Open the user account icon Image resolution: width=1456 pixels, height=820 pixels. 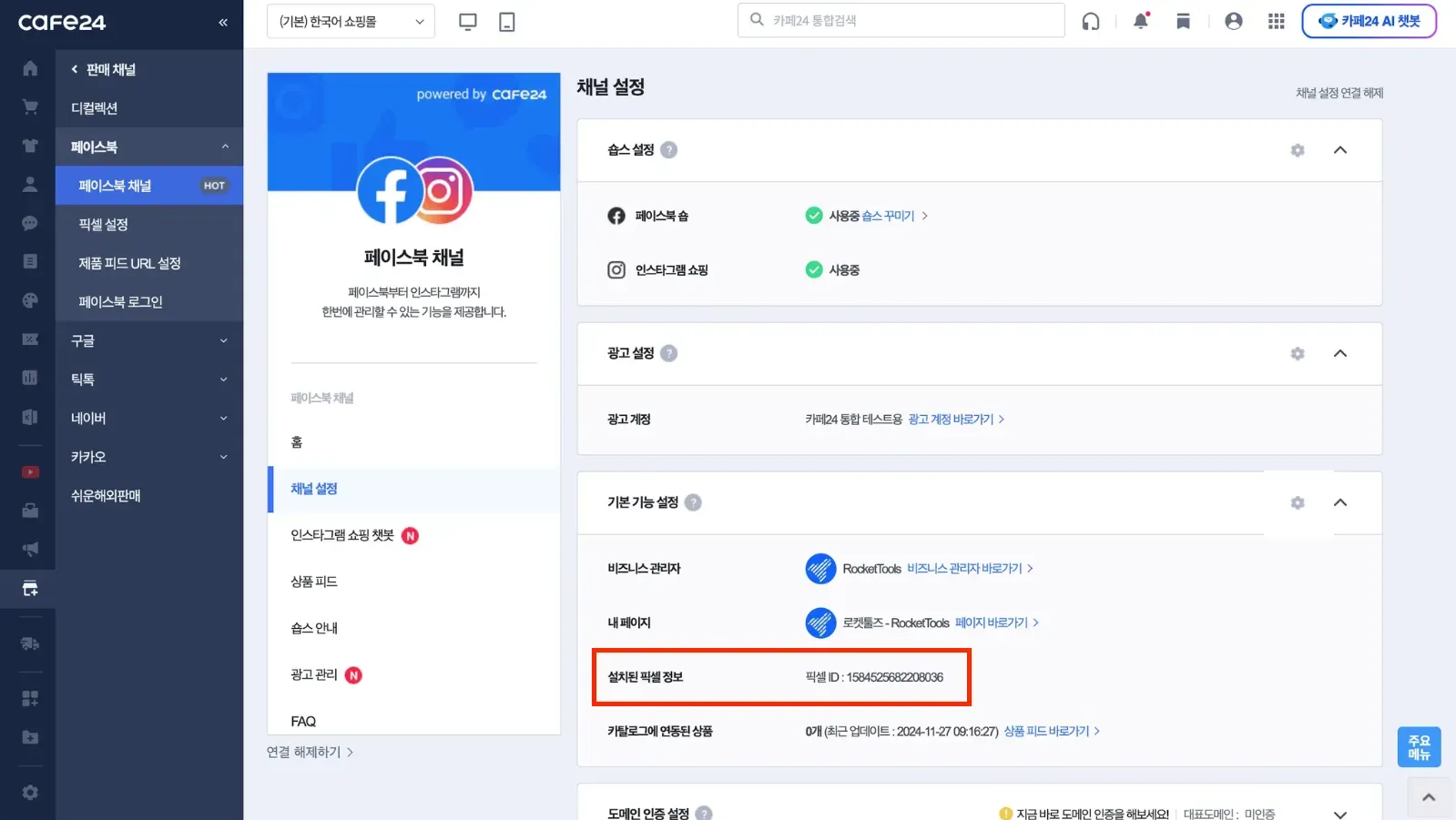(x=1234, y=21)
